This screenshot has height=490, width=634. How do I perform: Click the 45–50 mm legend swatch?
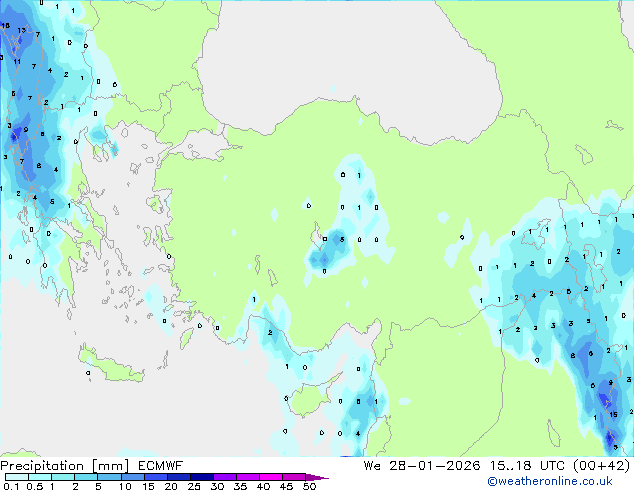pyautogui.click(x=294, y=477)
